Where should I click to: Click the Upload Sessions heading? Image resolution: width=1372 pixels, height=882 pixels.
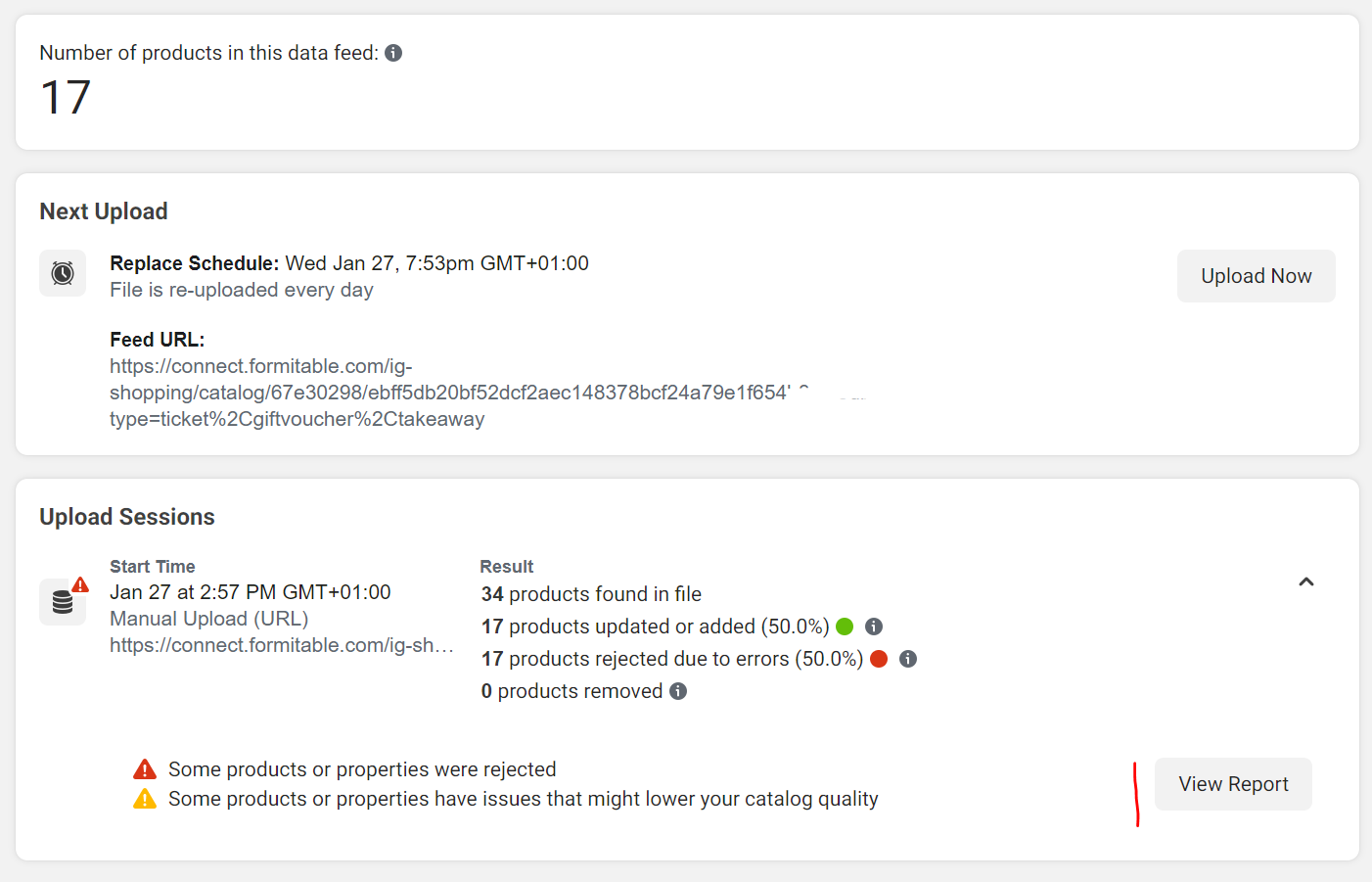click(x=127, y=517)
